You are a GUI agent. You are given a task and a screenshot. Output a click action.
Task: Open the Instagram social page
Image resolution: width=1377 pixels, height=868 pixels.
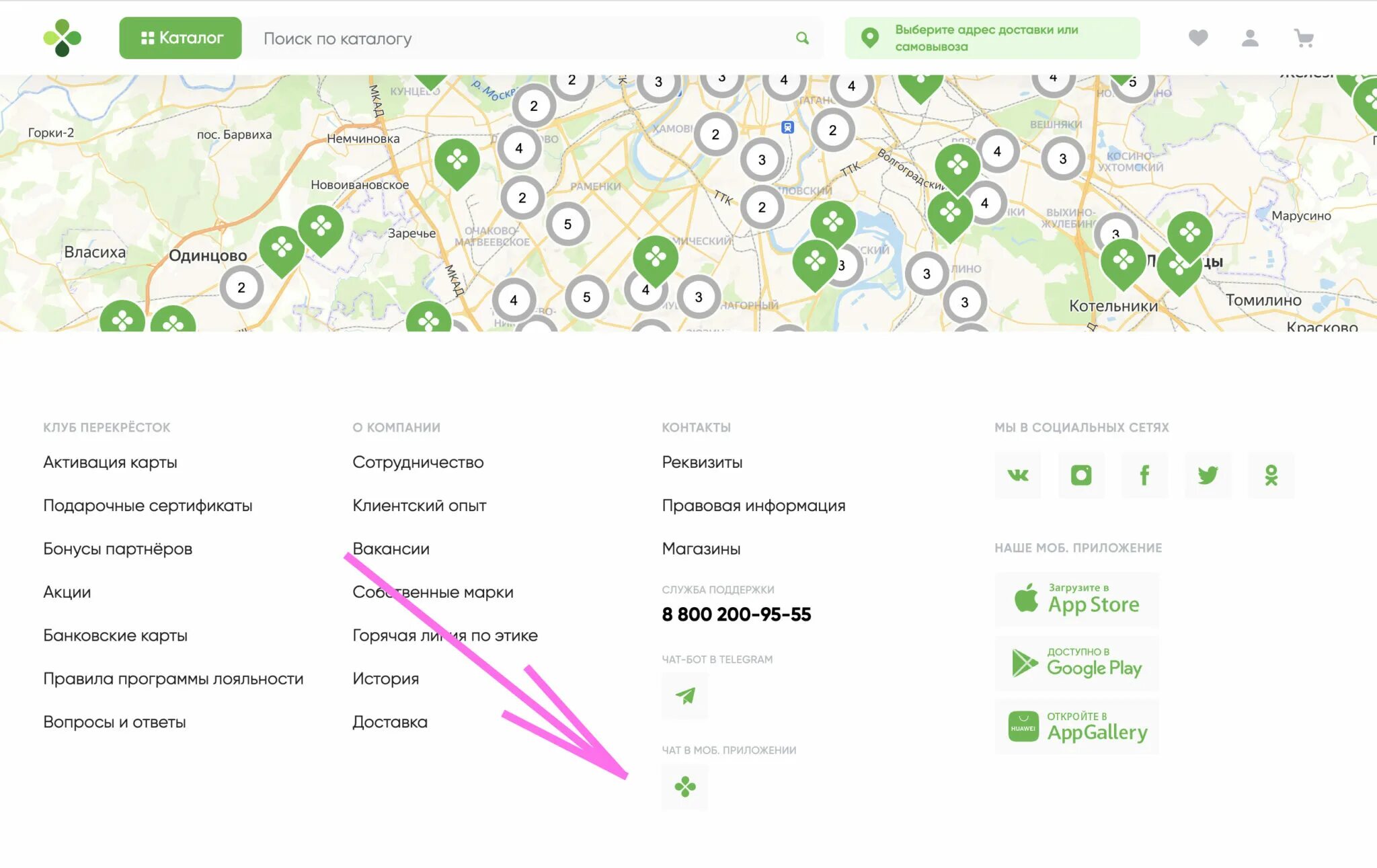(1080, 475)
